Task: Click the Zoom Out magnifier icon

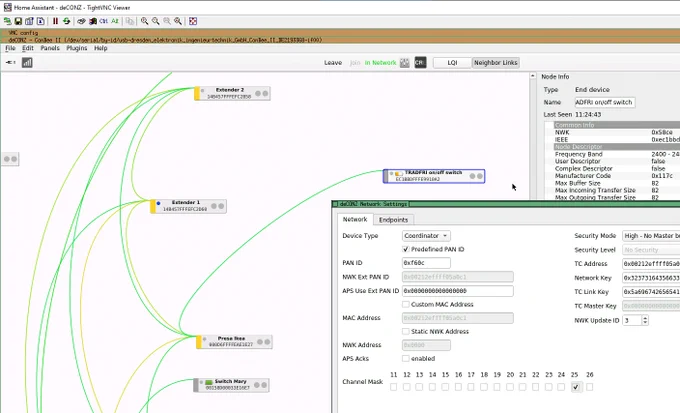Action: (x=156, y=21)
